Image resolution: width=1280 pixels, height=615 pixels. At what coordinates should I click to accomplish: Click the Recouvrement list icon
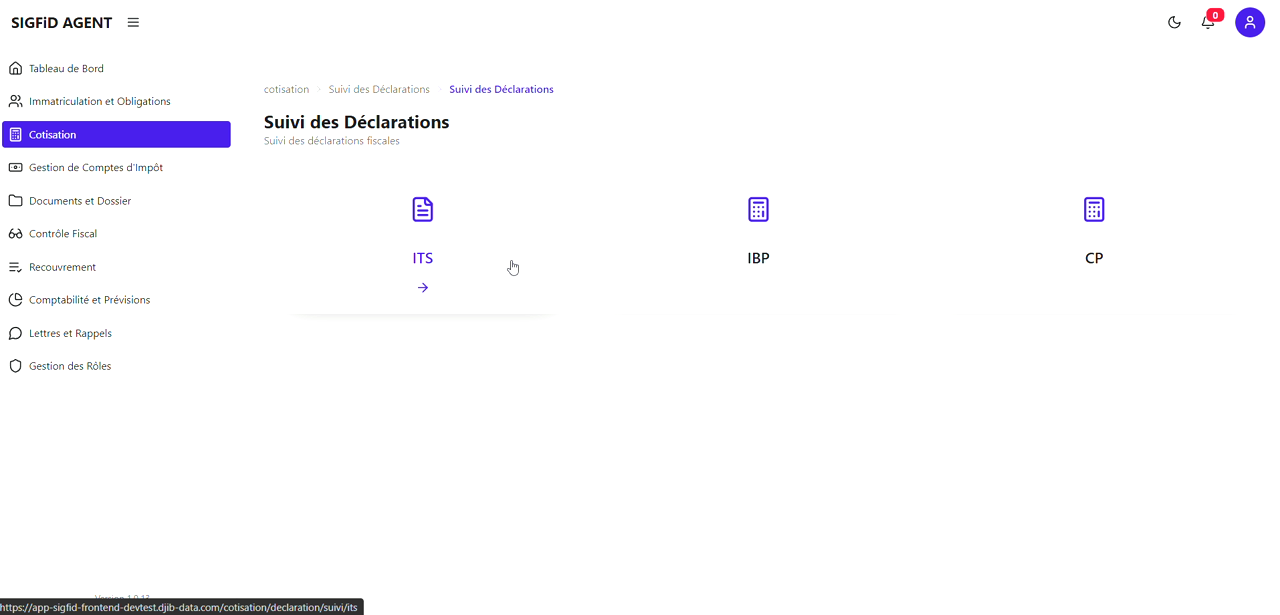tap(15, 267)
